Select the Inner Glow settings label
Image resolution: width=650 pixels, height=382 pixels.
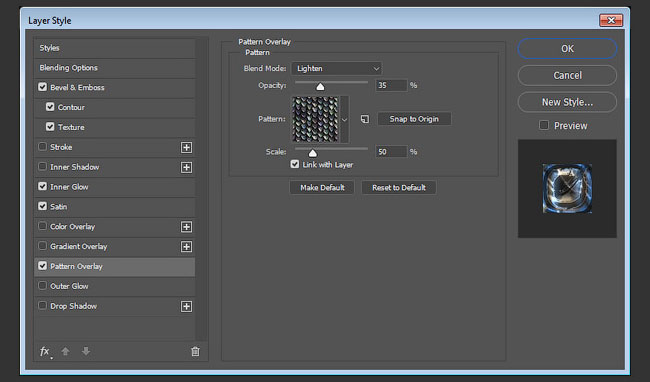(69, 187)
